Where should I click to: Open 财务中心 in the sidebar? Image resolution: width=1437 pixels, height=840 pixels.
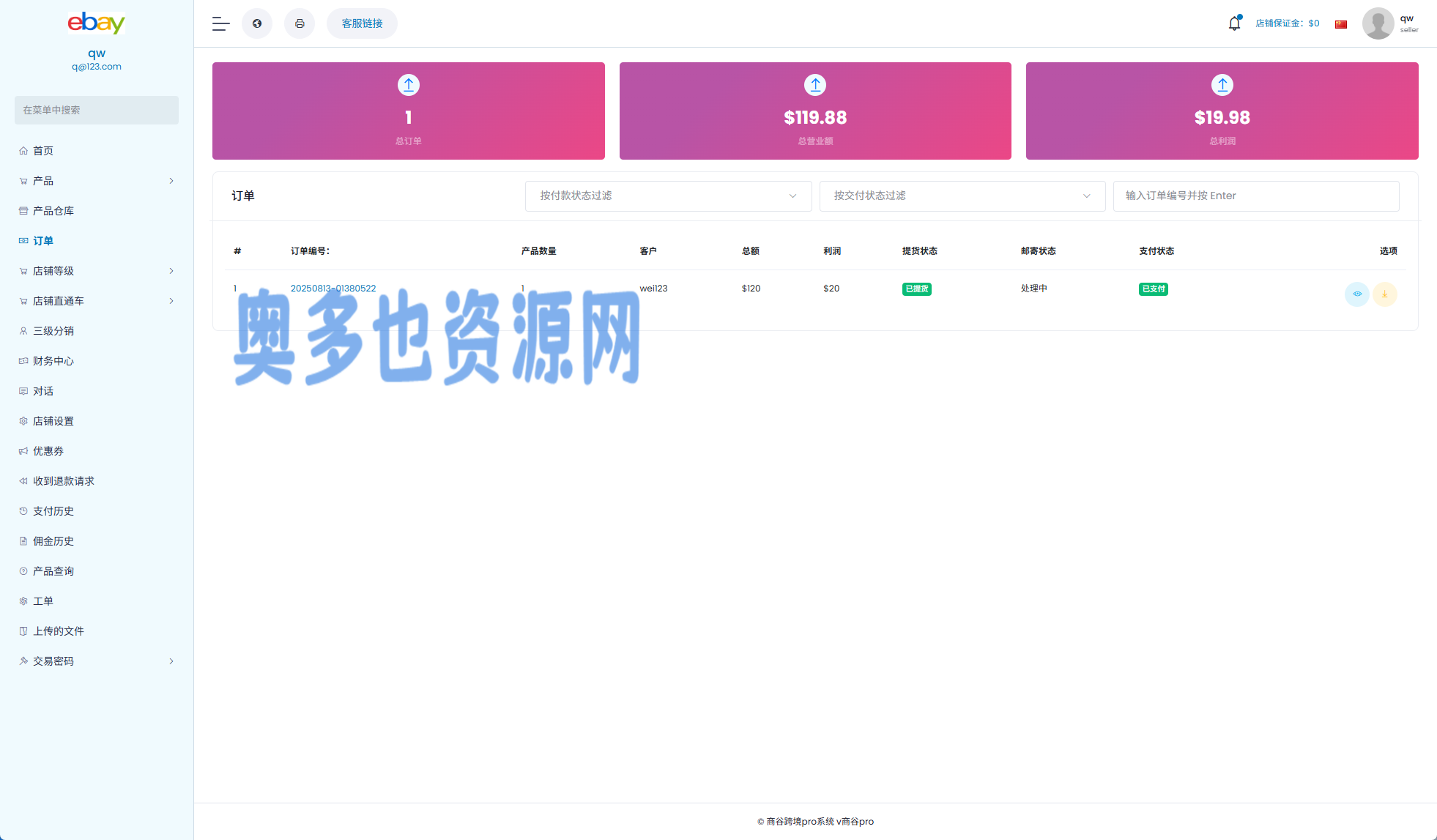(x=53, y=361)
